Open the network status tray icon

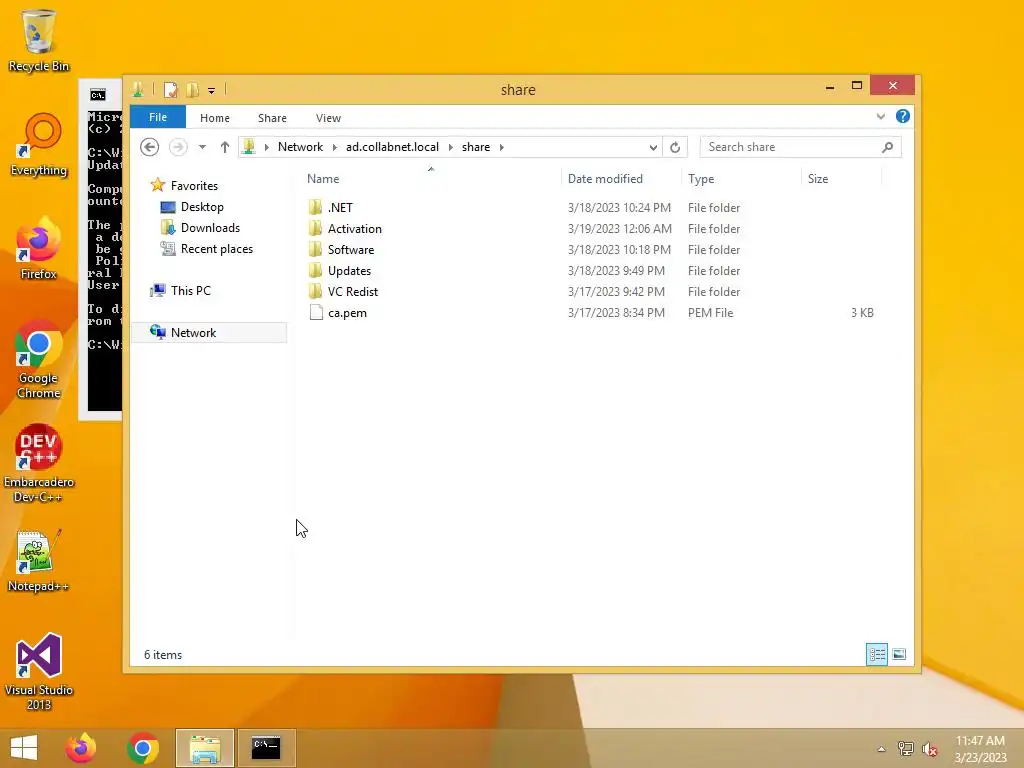(x=906, y=749)
